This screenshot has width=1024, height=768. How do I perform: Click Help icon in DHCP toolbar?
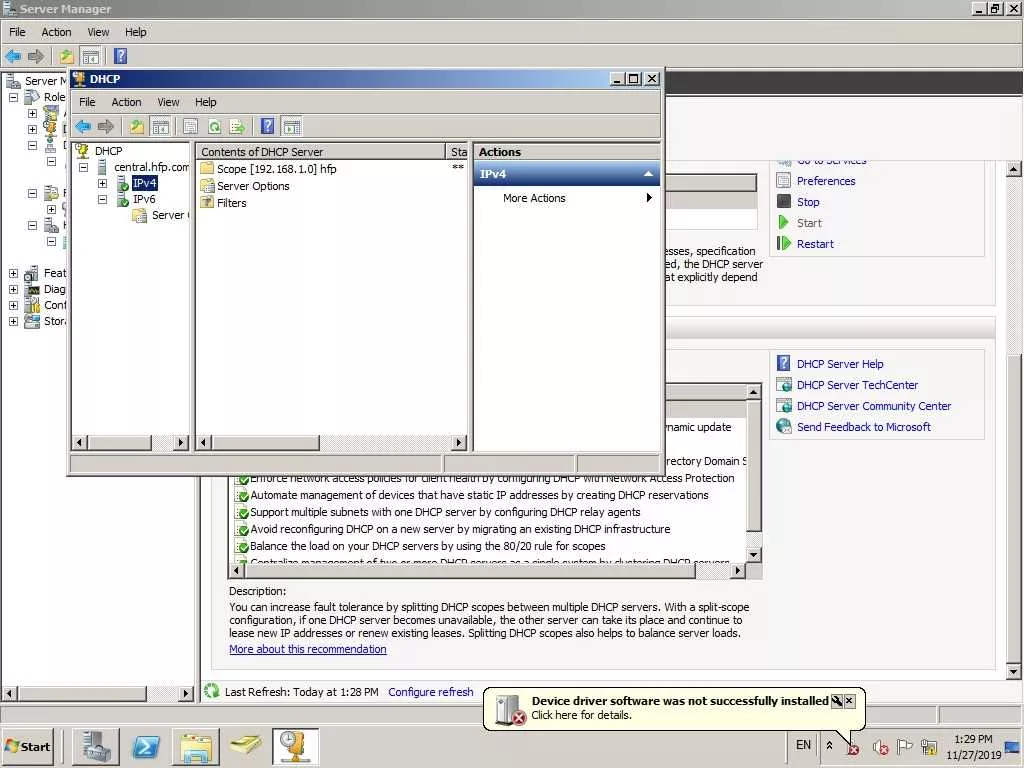point(267,126)
